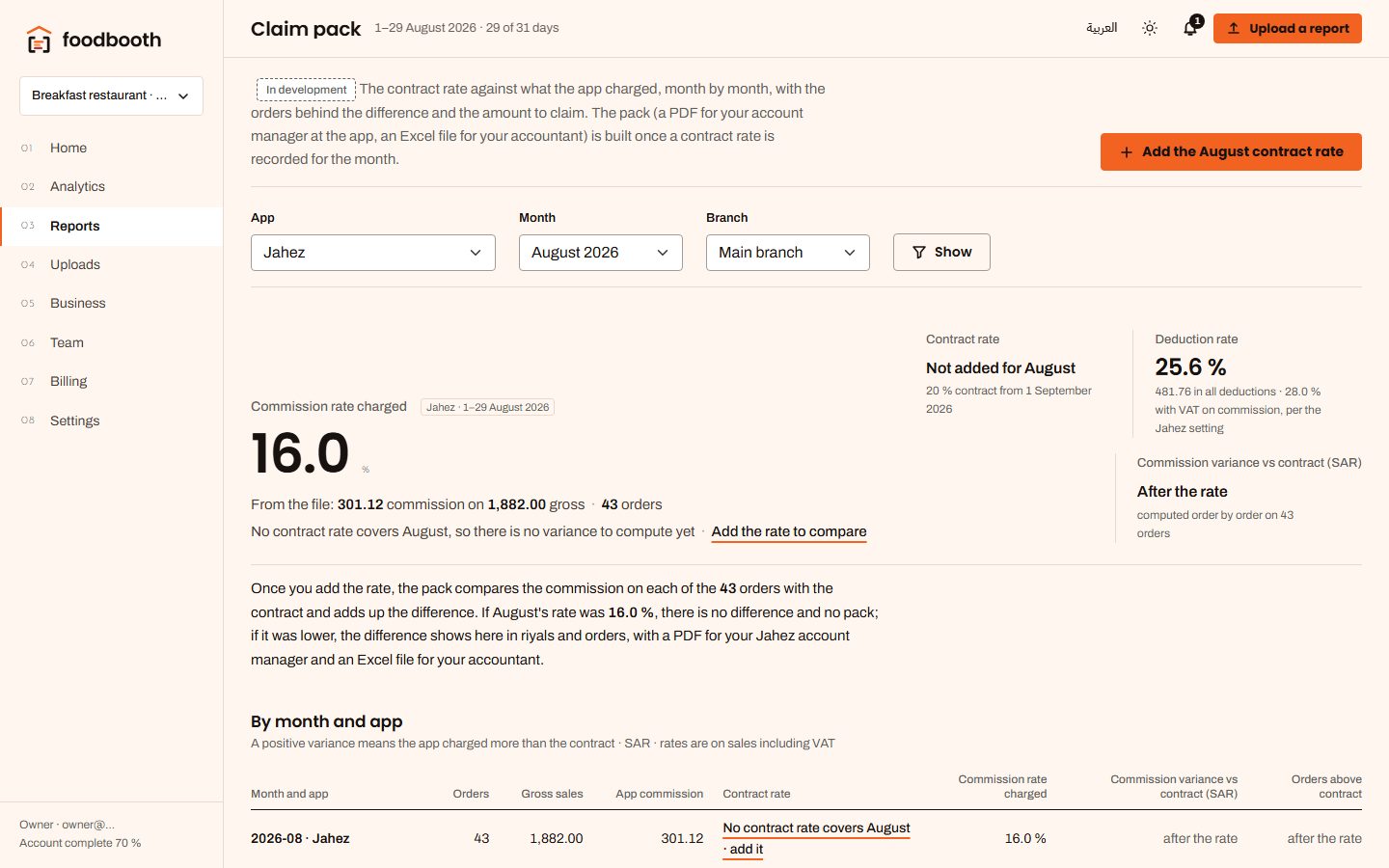Click the Gross sales column header
Viewport: 1389px width, 868px height.
(552, 794)
